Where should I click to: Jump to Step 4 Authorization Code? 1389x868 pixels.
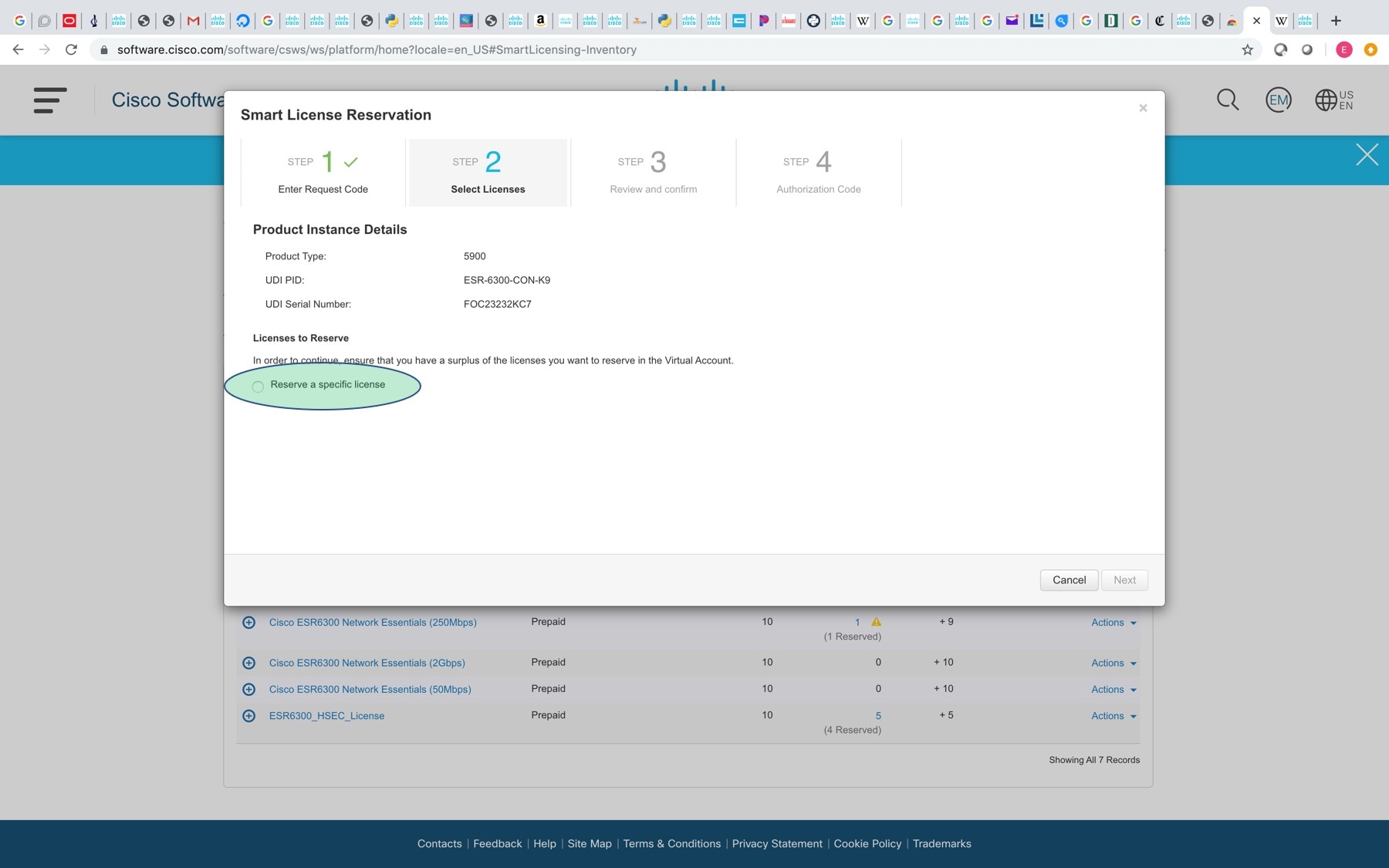tap(818, 173)
